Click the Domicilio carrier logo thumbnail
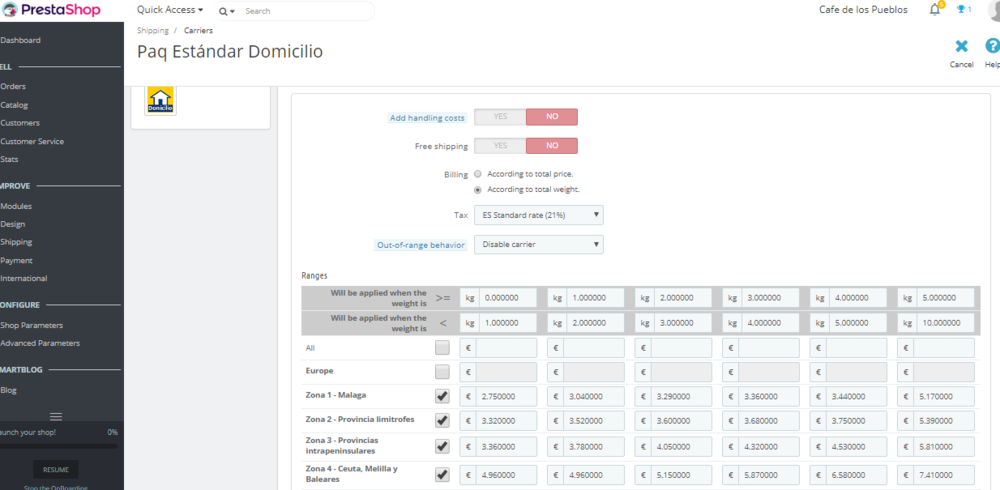 click(160, 100)
